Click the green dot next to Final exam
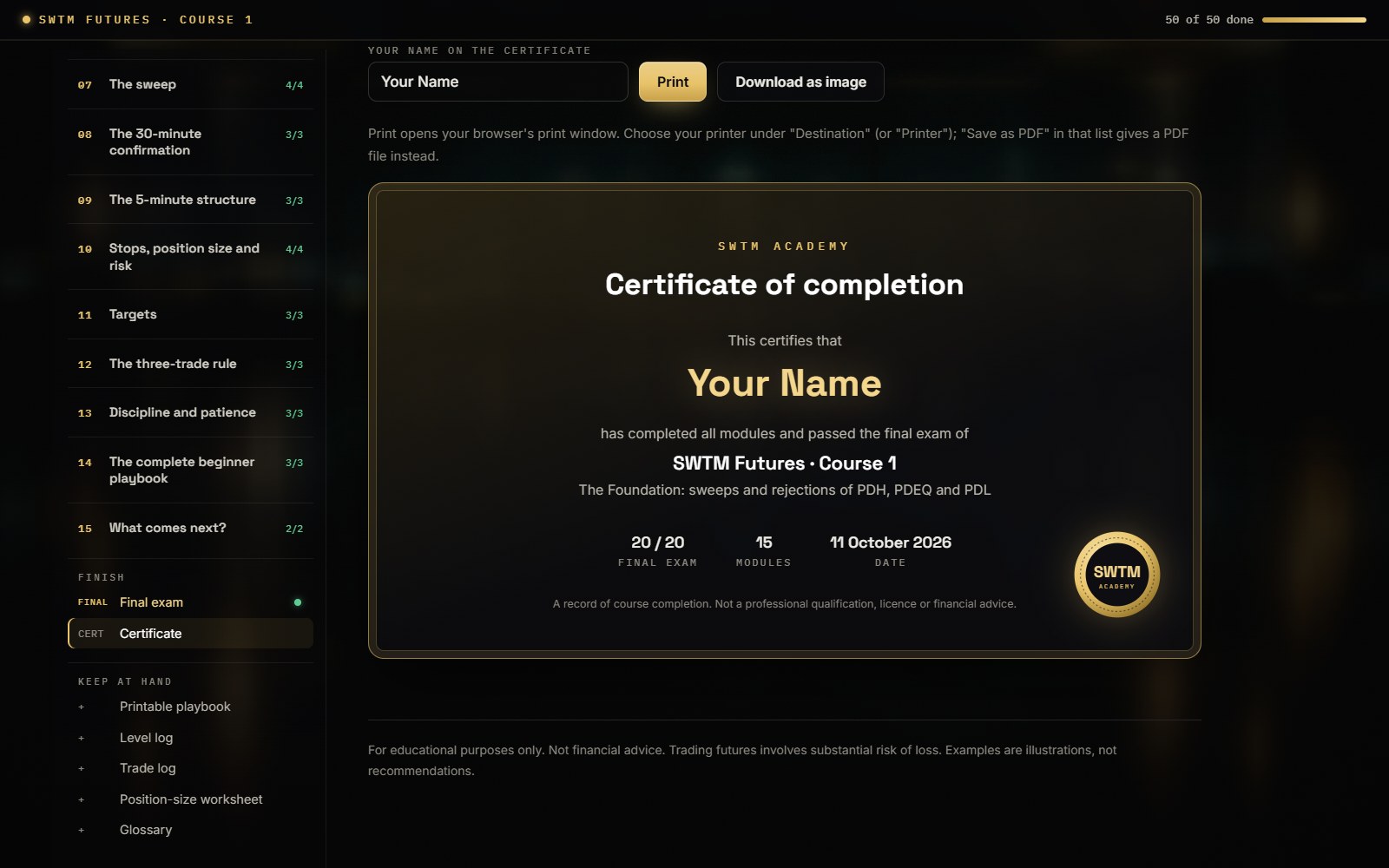1389x868 pixels. (x=298, y=602)
